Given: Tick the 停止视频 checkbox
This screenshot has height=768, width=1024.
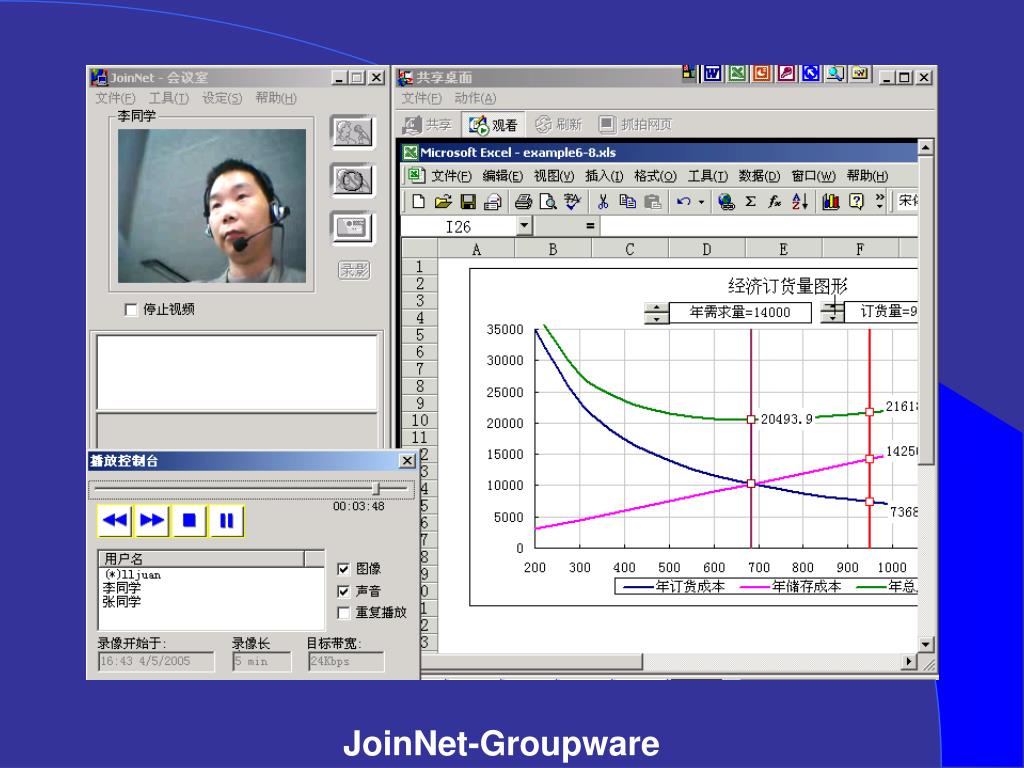Looking at the screenshot, I should pos(131,310).
